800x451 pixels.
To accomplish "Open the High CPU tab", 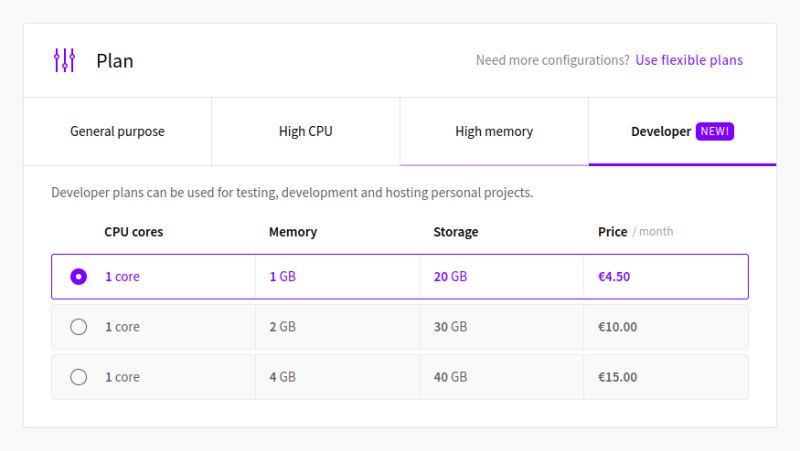I will 305,131.
